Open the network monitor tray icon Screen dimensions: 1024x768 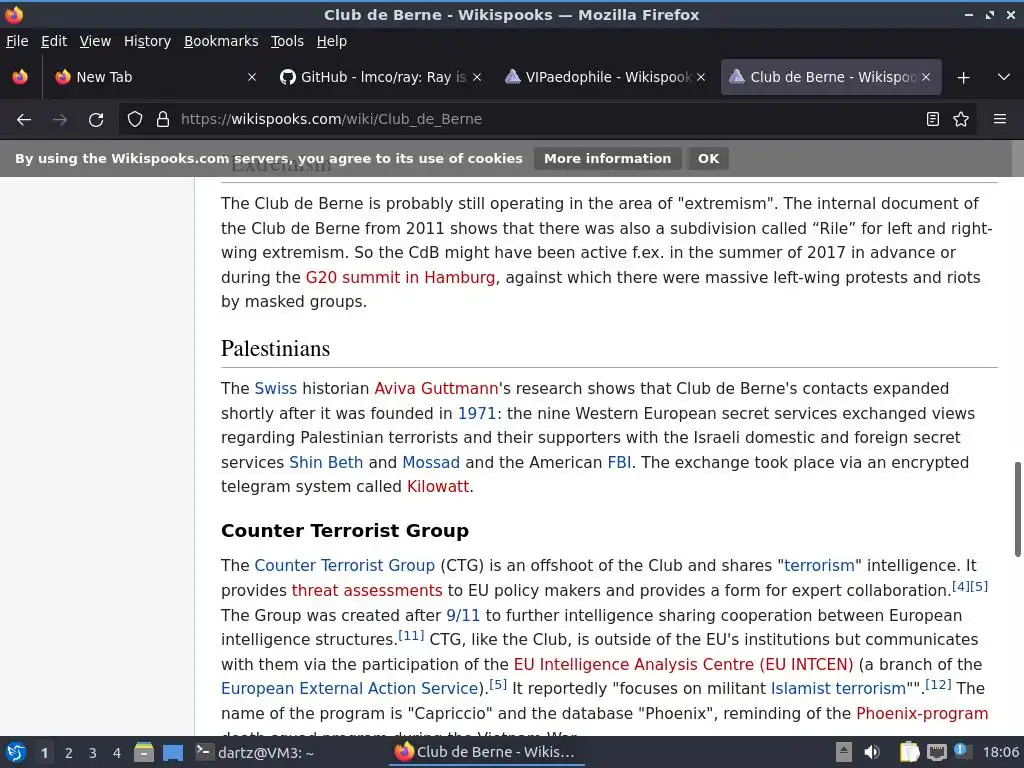[936, 753]
